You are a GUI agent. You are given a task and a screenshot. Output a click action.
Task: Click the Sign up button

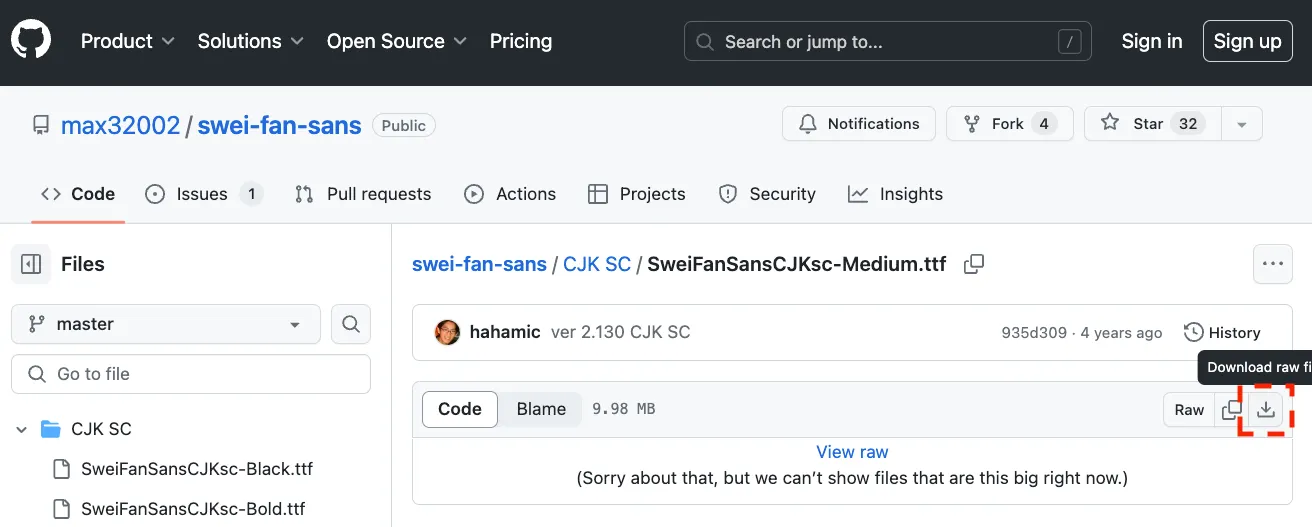point(1247,41)
